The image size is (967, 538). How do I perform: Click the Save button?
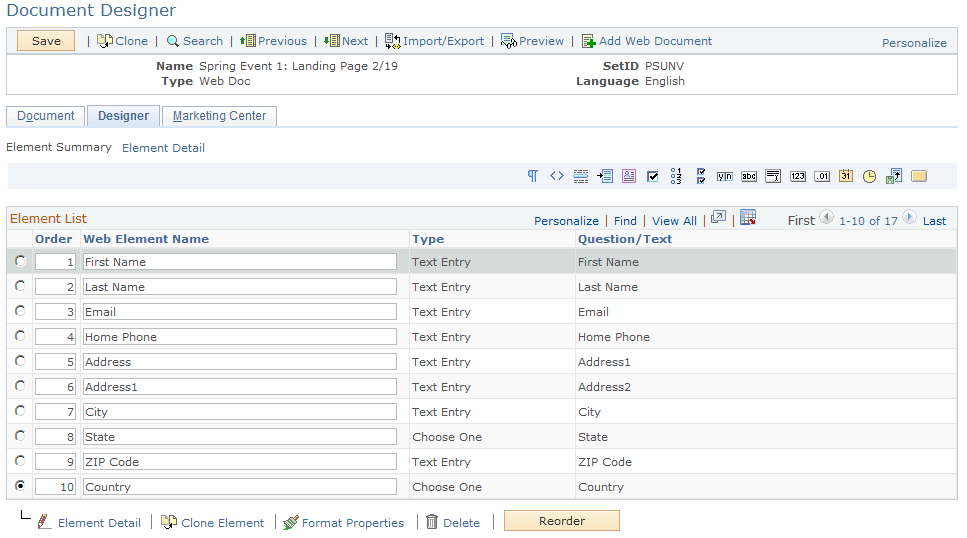pos(46,41)
